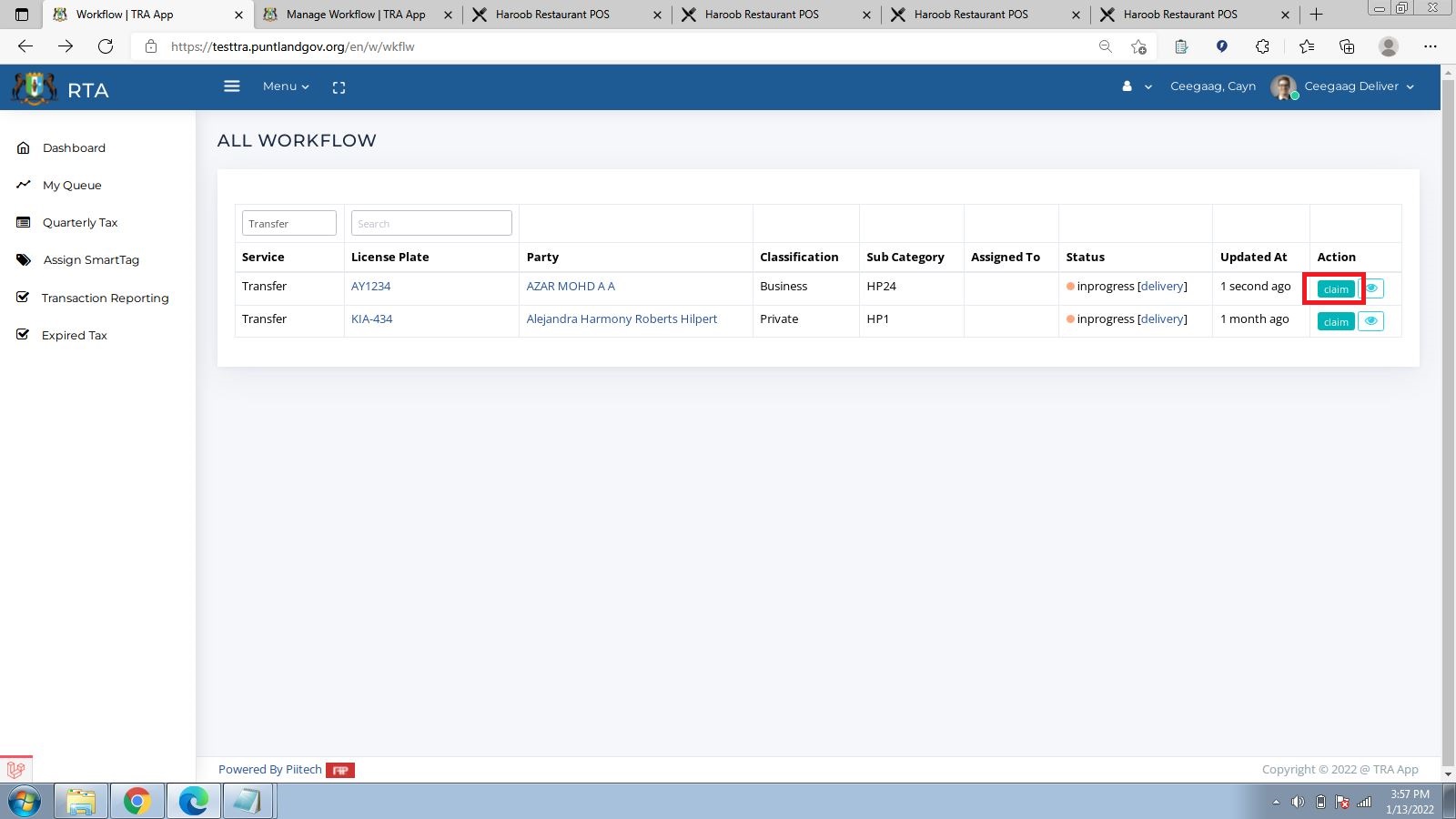The height and width of the screenshot is (819, 1456).
Task: View KIA-434 workflow via eye icon
Action: point(1370,321)
